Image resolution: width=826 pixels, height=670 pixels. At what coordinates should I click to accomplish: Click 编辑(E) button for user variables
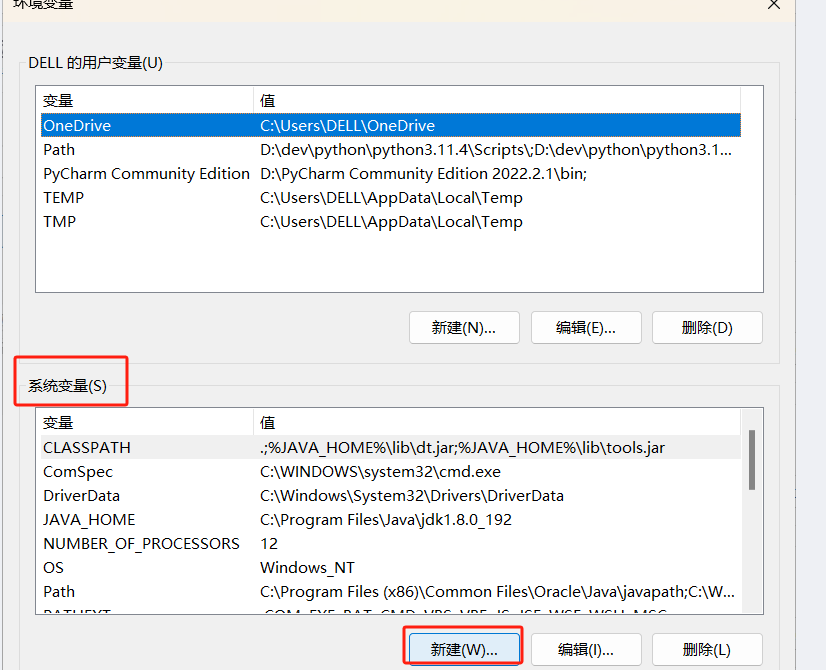pos(585,327)
